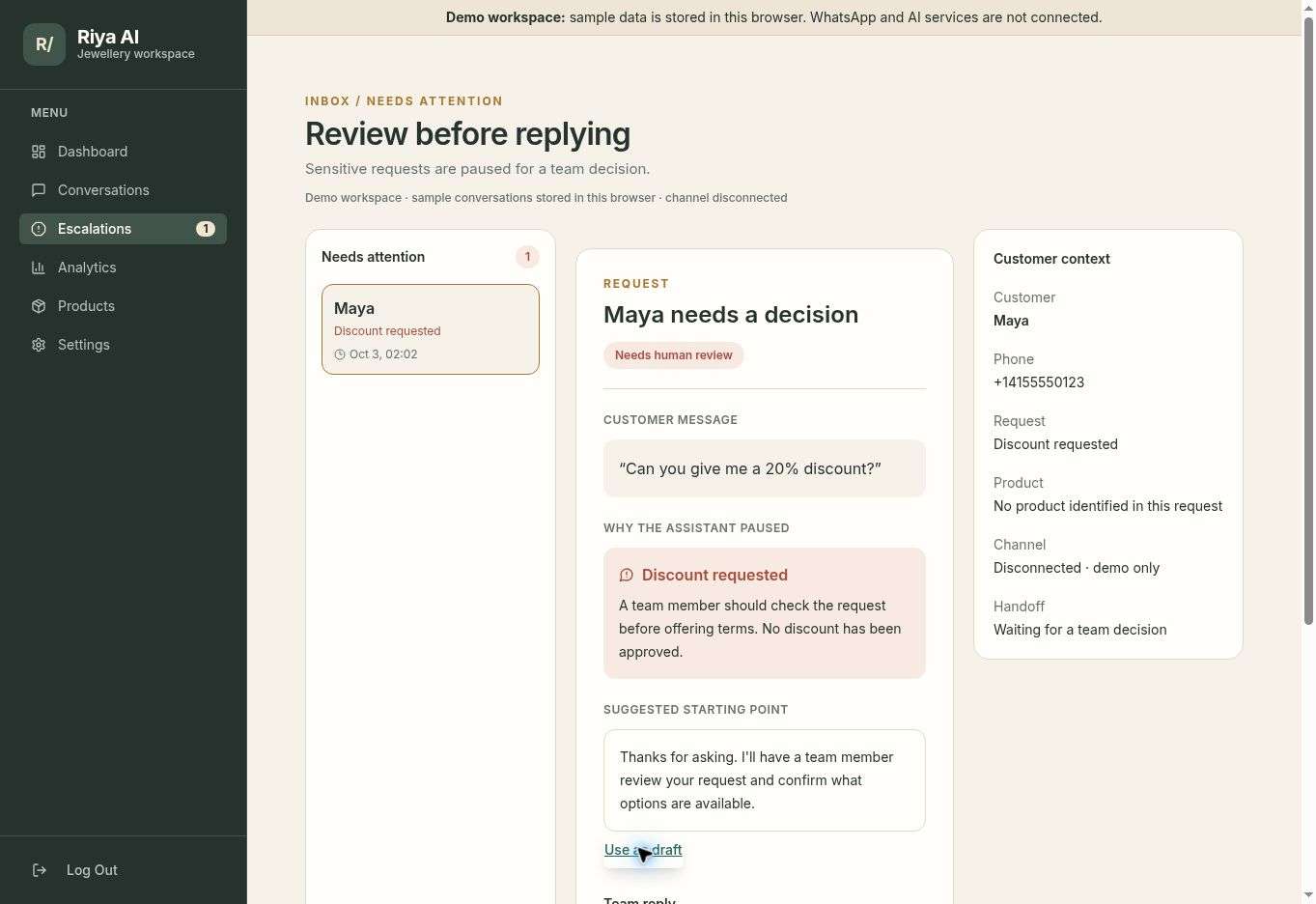1316x904 pixels.
Task: Click the 'Jewellery workspace' subtitle
Action: click(x=136, y=54)
